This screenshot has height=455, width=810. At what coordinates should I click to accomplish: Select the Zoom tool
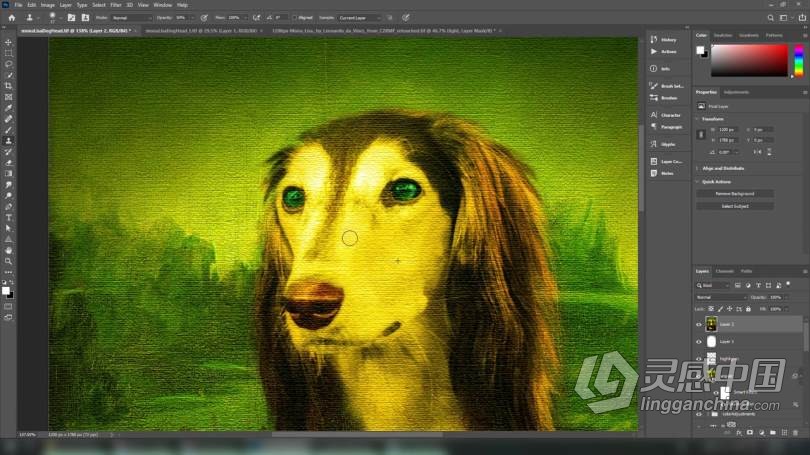tap(8, 261)
